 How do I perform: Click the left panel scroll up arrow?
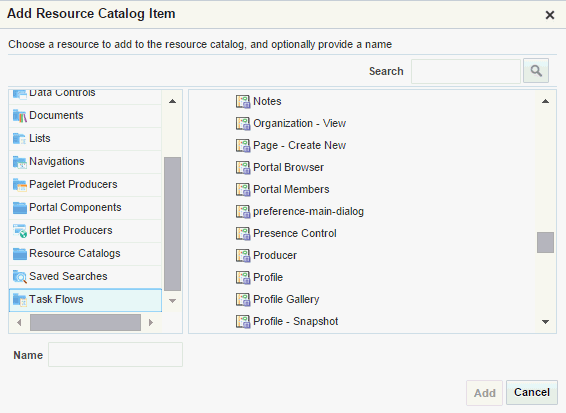[173, 101]
